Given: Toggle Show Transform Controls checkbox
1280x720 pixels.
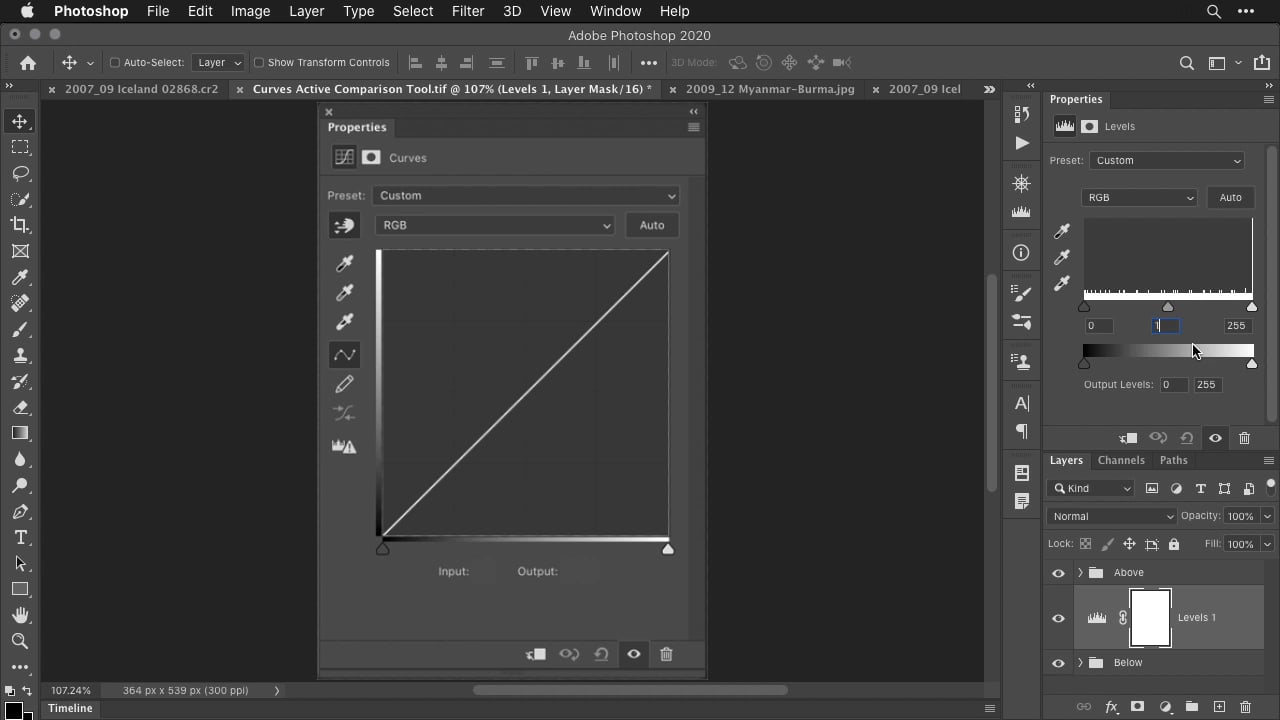Looking at the screenshot, I should (x=258, y=62).
